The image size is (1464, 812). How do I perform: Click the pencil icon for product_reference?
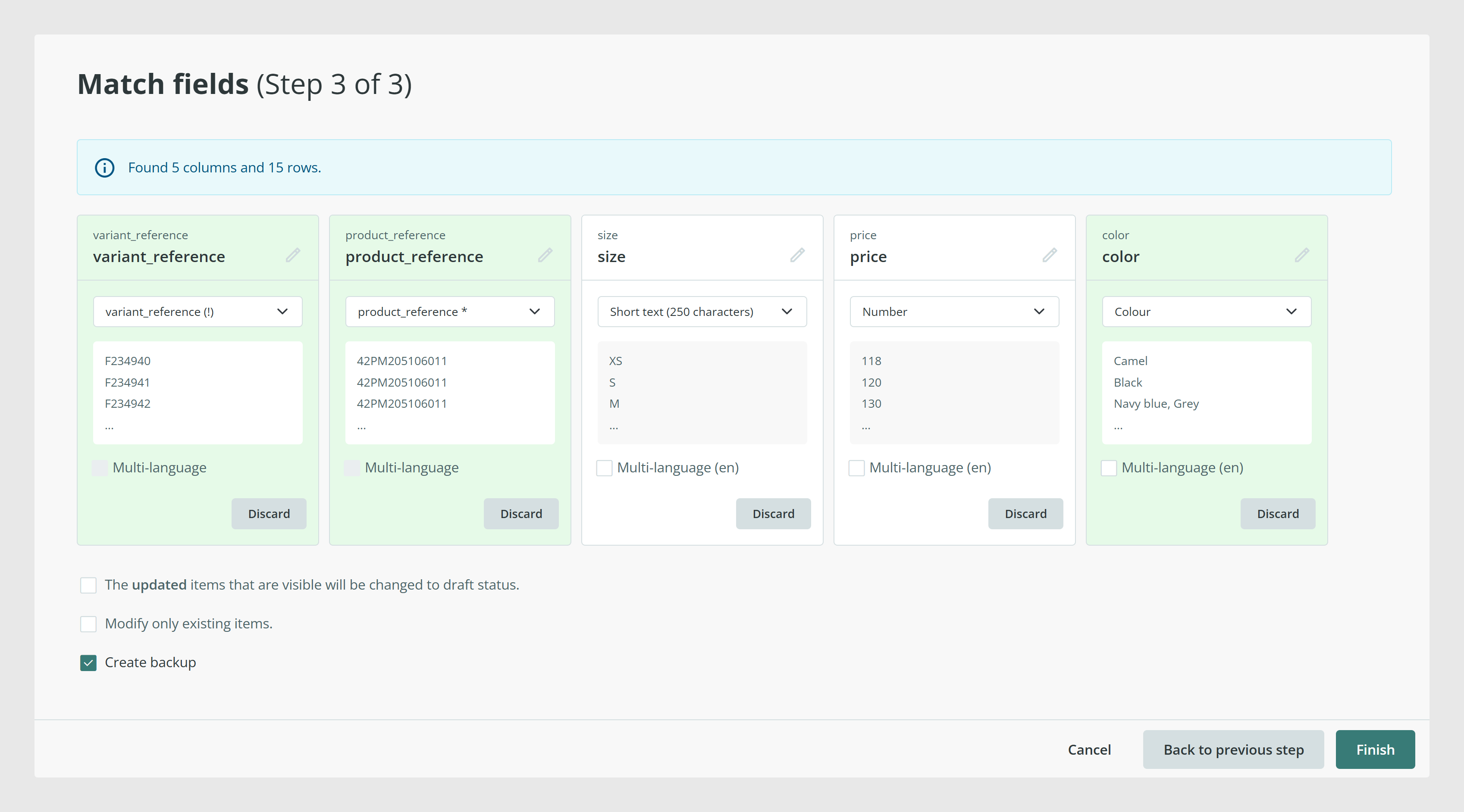545,256
